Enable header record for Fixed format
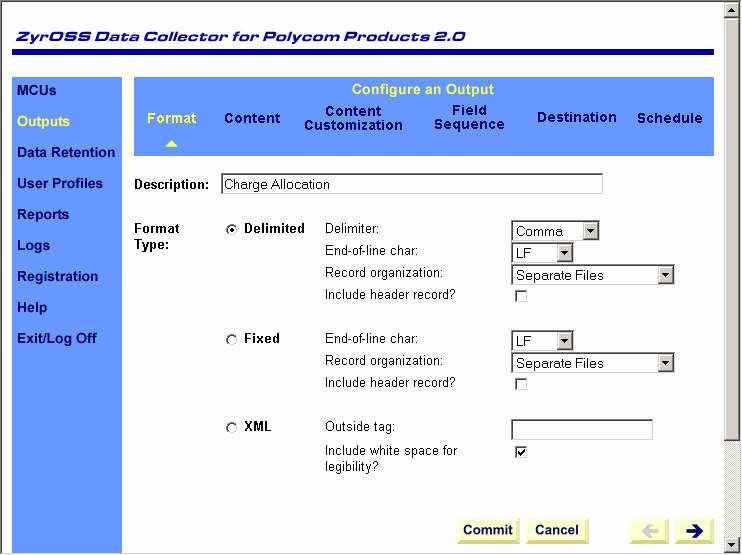The image size is (742, 555). tap(521, 384)
